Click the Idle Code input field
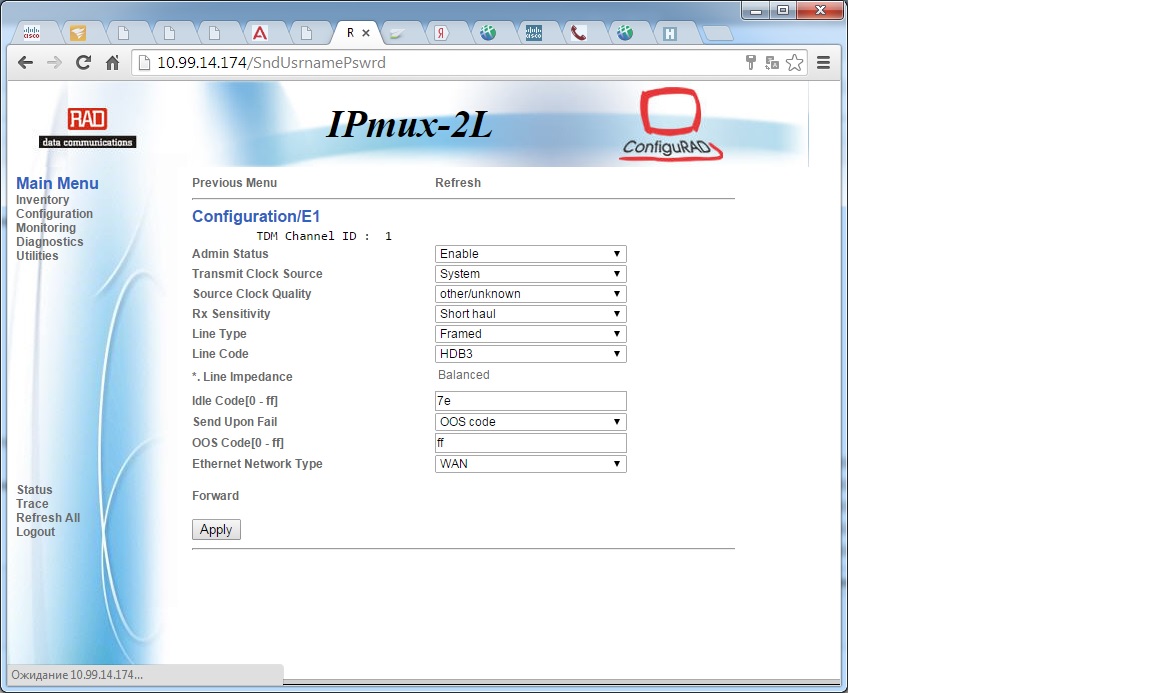 click(x=530, y=401)
